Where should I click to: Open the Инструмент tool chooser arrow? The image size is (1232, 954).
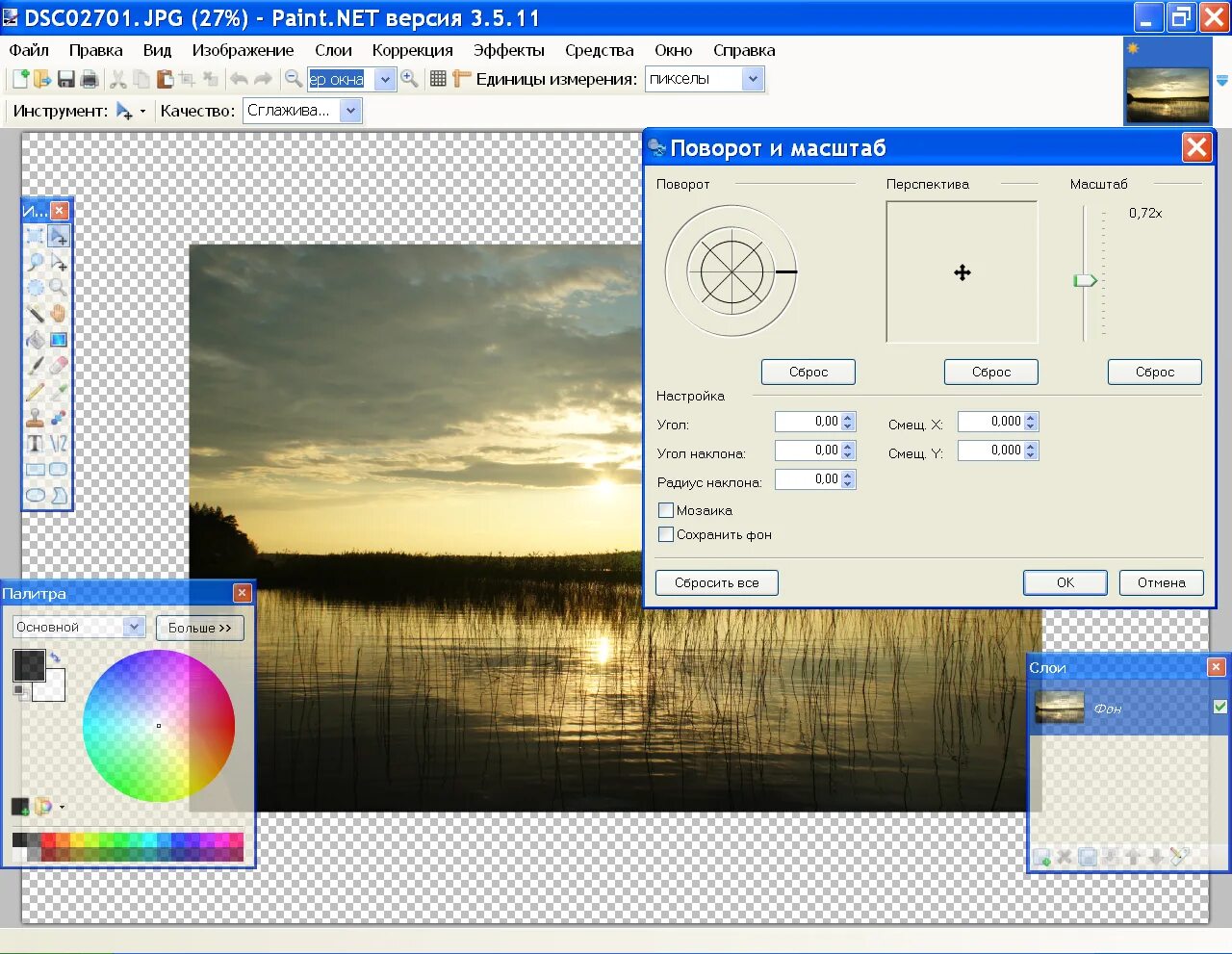[143, 112]
